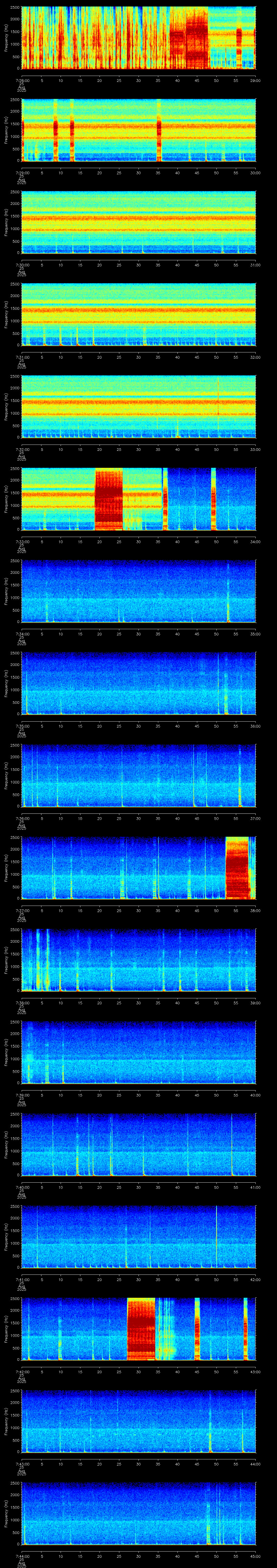This screenshot has width=277, height=1568.
Task: Click the 45:00 end time label
Action: point(255,1556)
